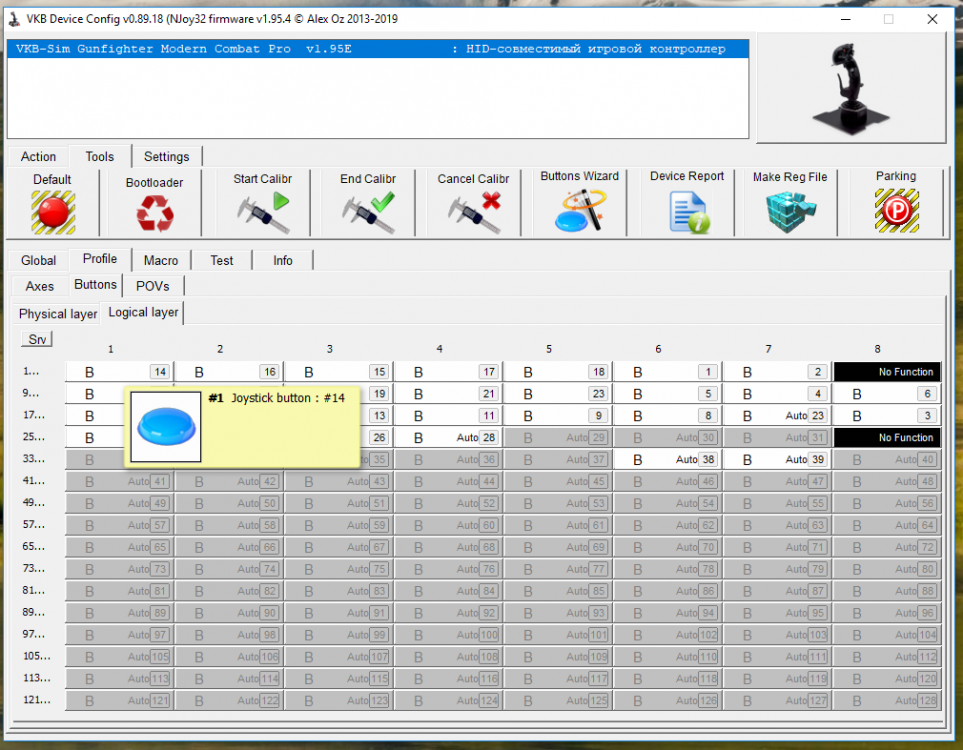963x750 pixels.
Task: Open the POVs sub-tab
Action: pyautogui.click(x=152, y=286)
